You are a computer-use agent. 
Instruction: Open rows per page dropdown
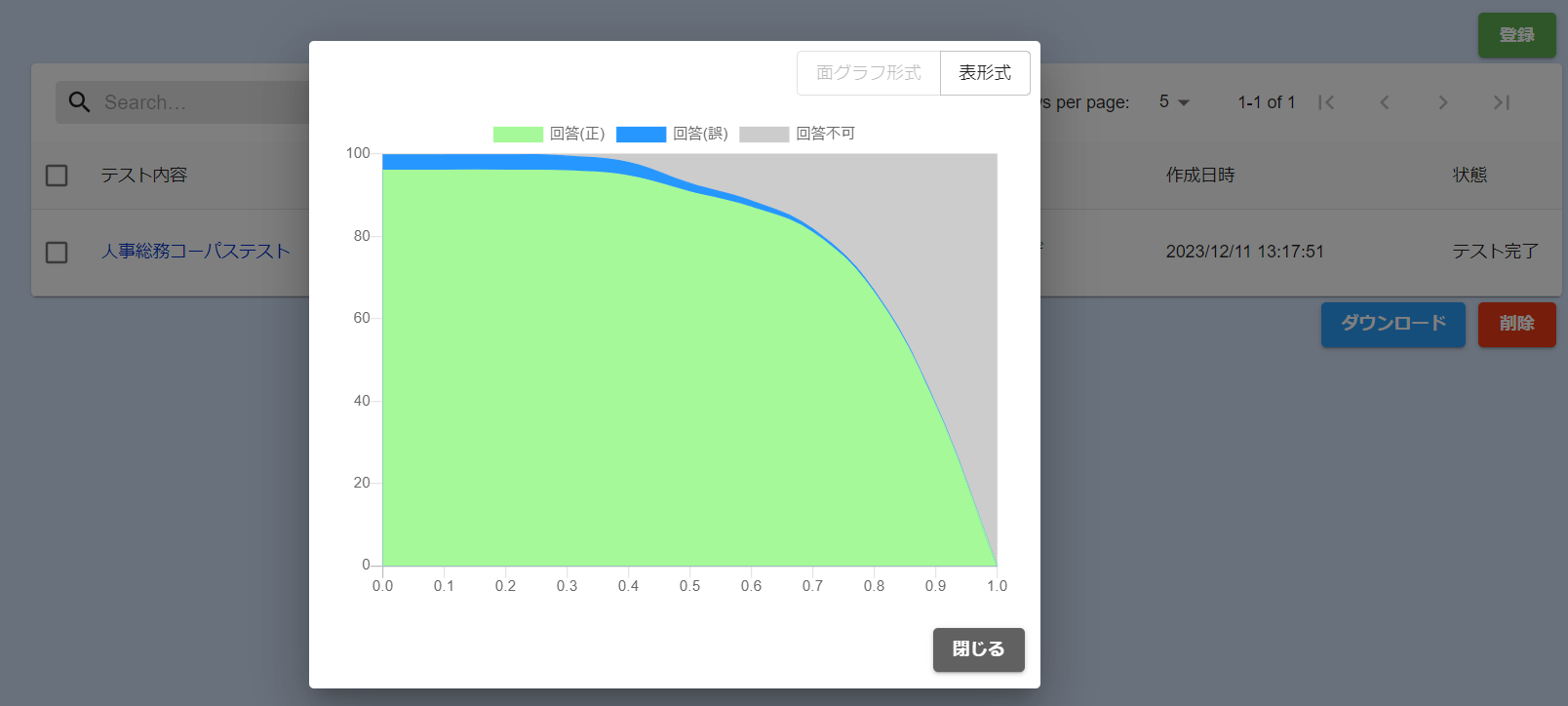point(1174,102)
